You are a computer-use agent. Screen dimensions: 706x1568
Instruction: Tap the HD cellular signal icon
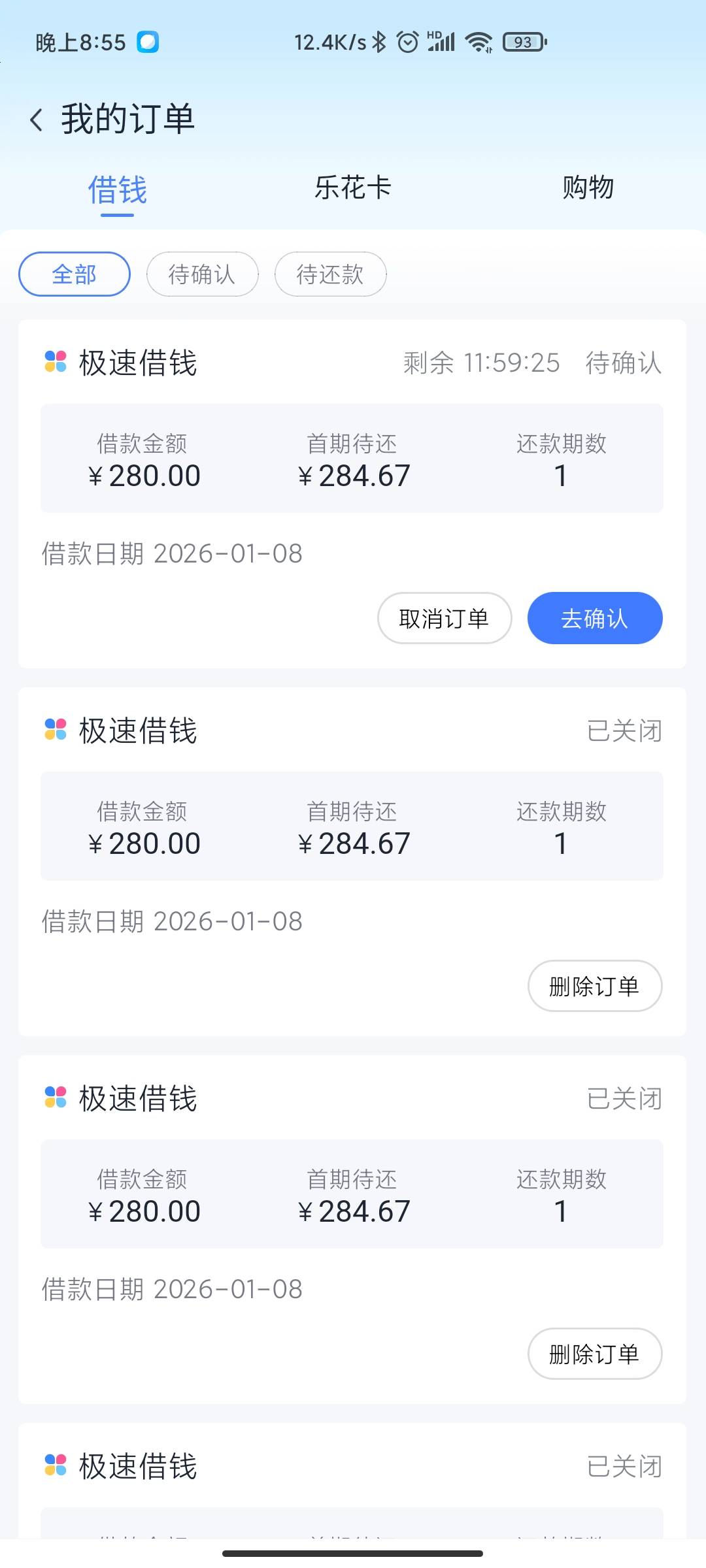[x=441, y=42]
